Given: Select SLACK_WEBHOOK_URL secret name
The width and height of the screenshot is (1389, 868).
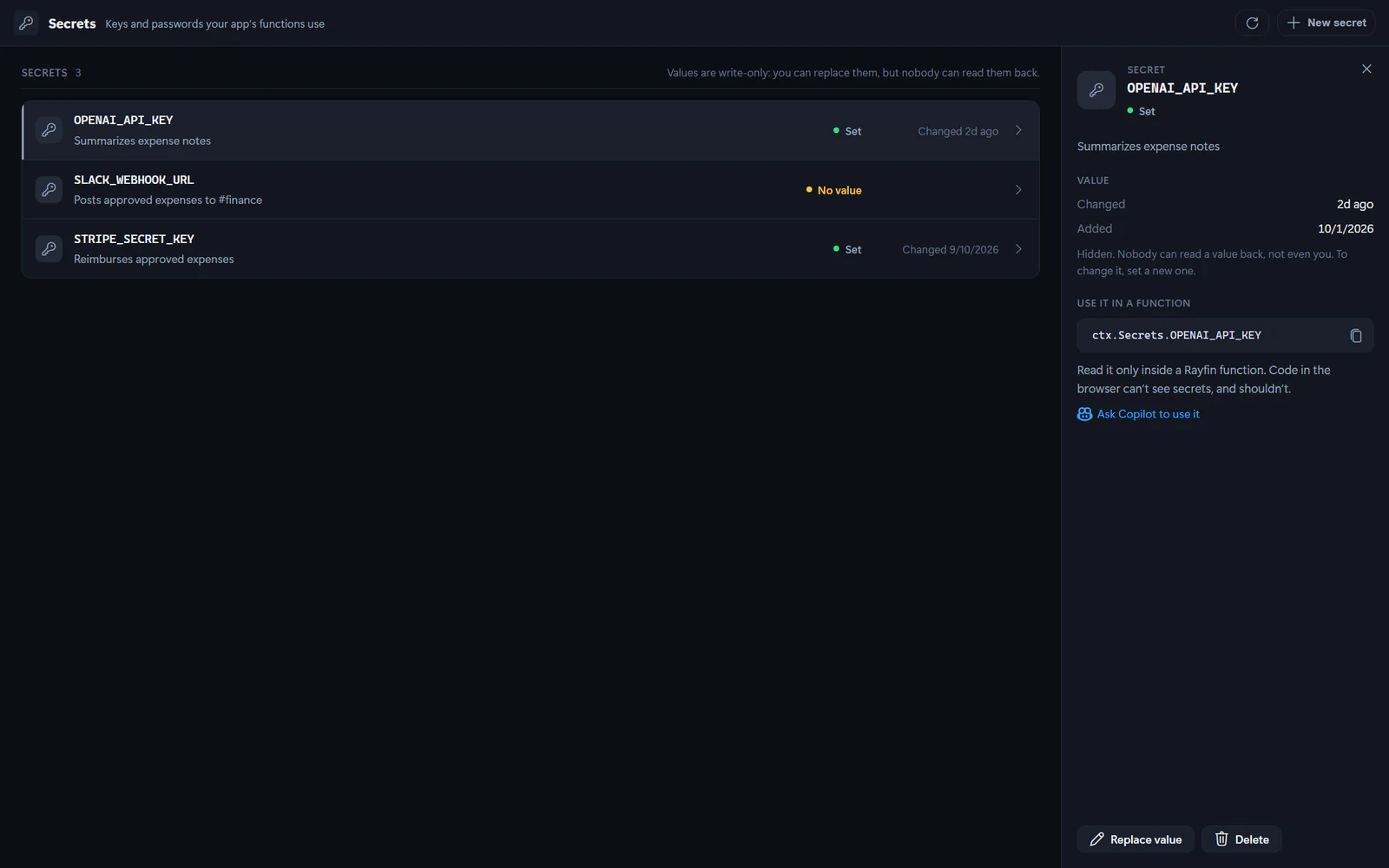Looking at the screenshot, I should tap(134, 180).
